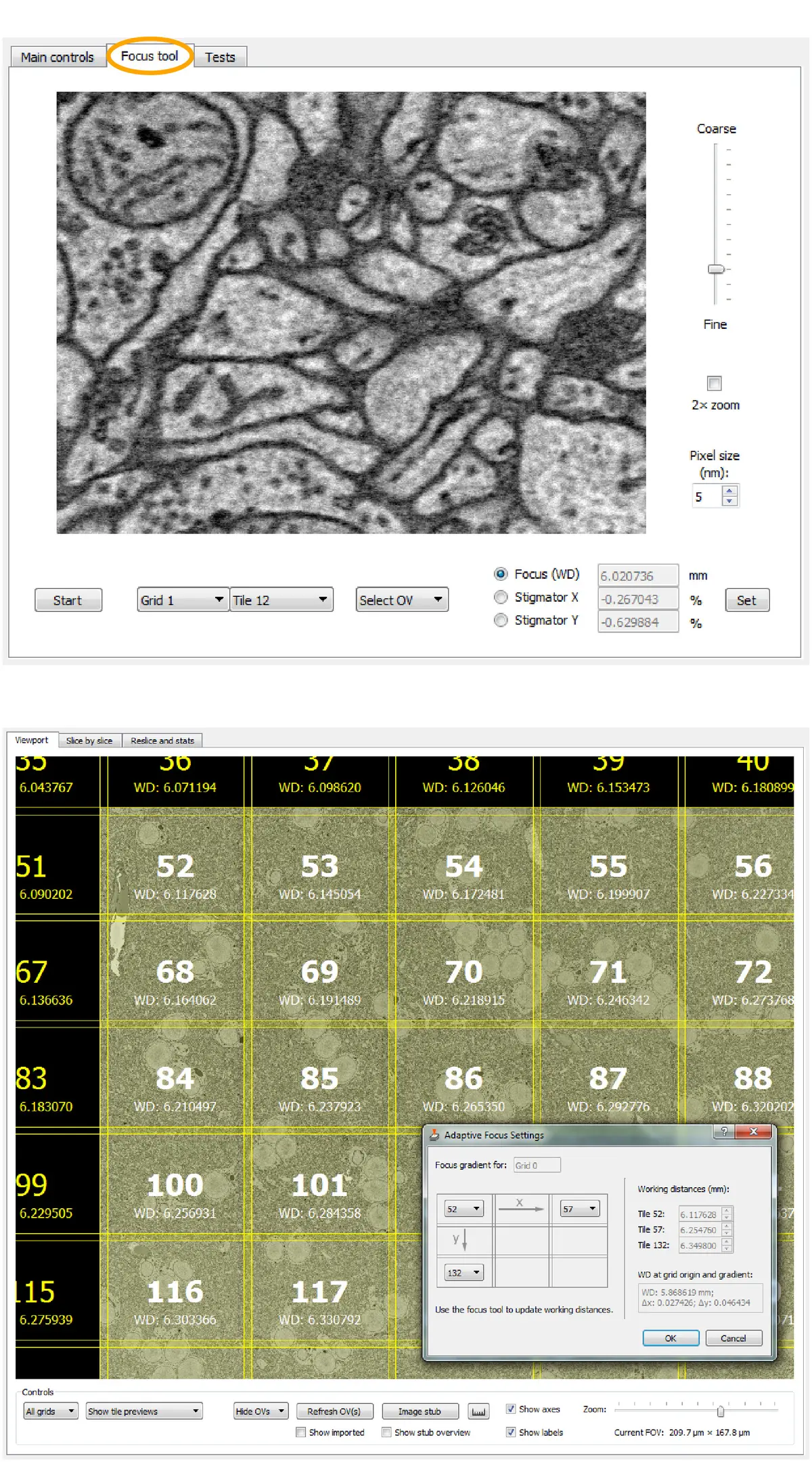This screenshot has width=812, height=1462.
Task: Select the Stigmator Y radio button
Action: pyautogui.click(x=501, y=620)
